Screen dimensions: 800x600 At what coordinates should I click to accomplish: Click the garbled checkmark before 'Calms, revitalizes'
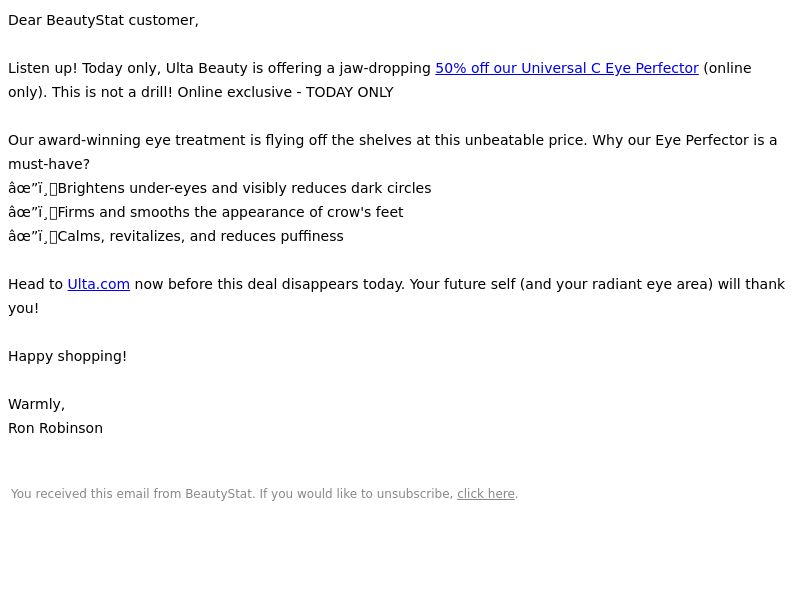(x=33, y=236)
